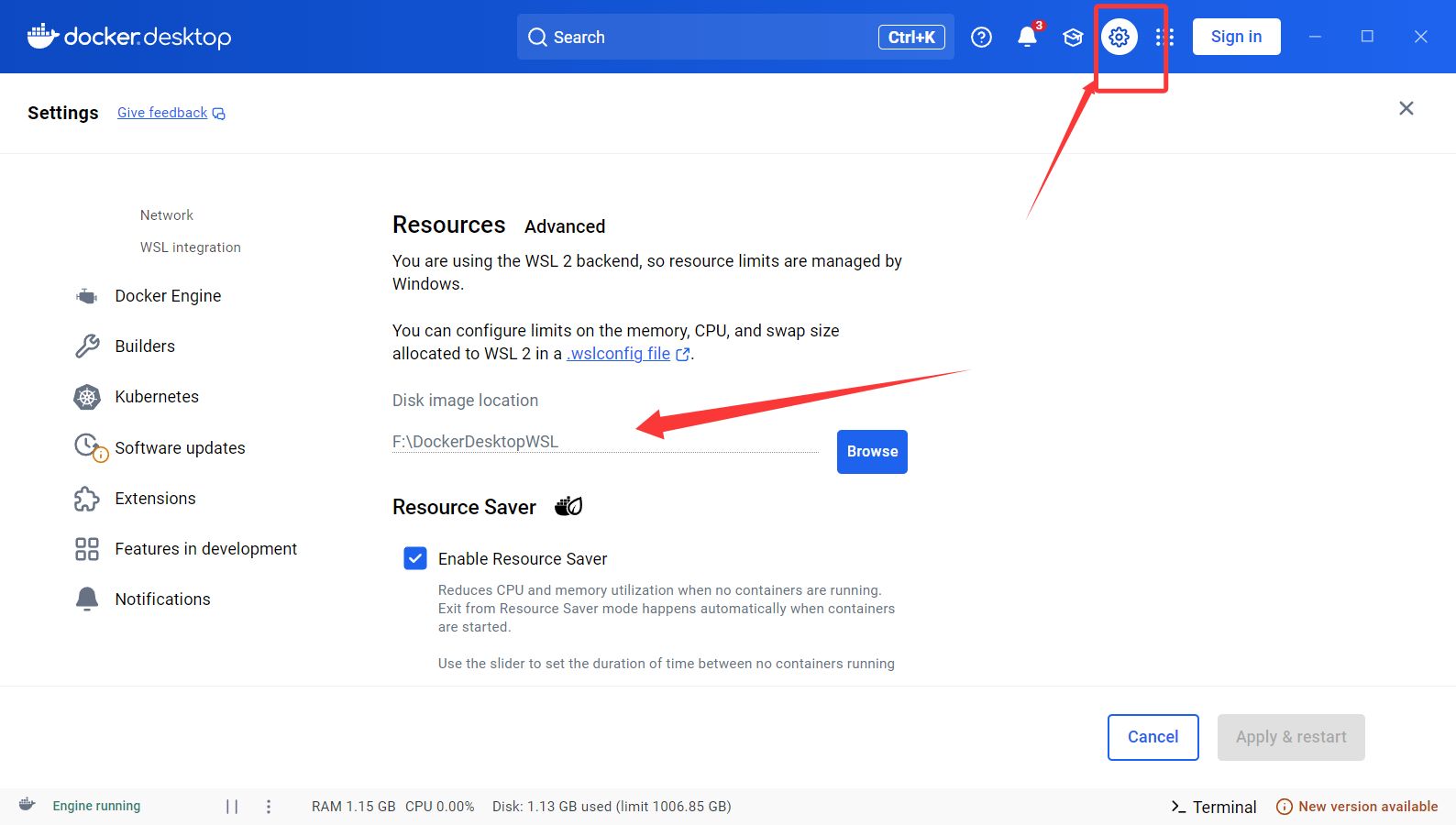Screen dimensions: 1456x825
Task: Open the .wslconfig file link
Action: pos(619,354)
